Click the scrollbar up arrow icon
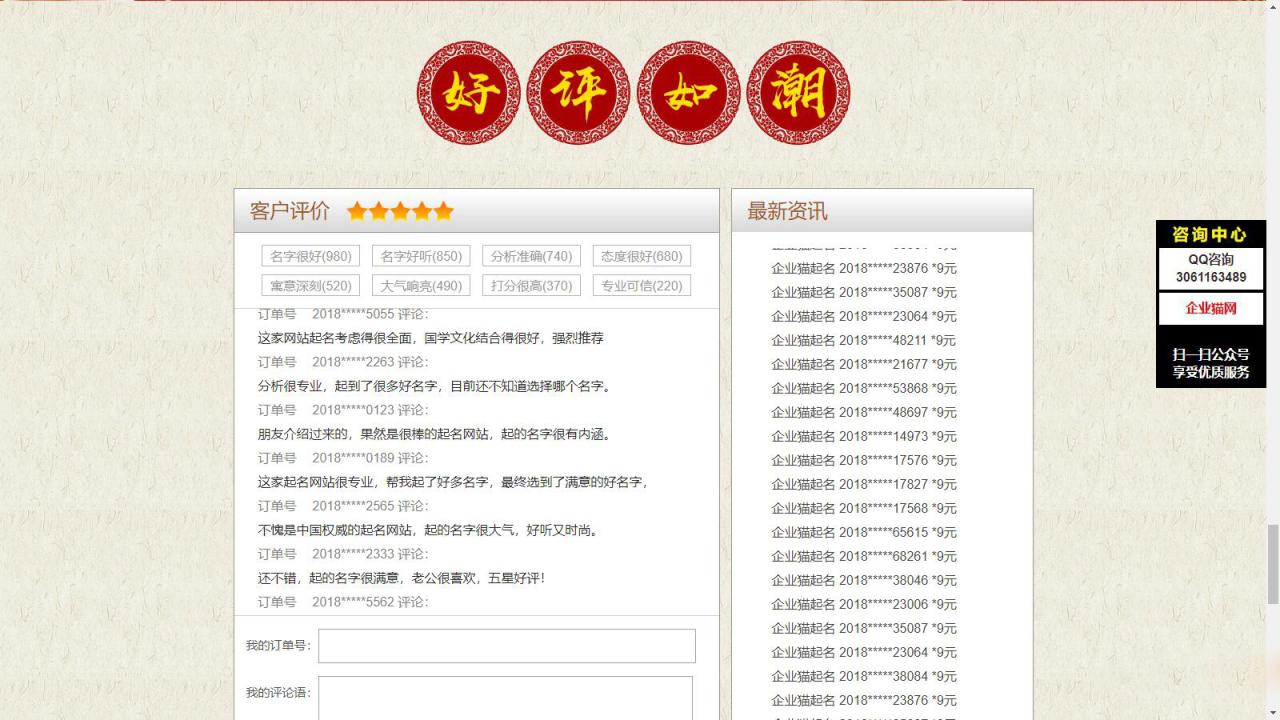This screenshot has height=720, width=1280. [x=1271, y=8]
